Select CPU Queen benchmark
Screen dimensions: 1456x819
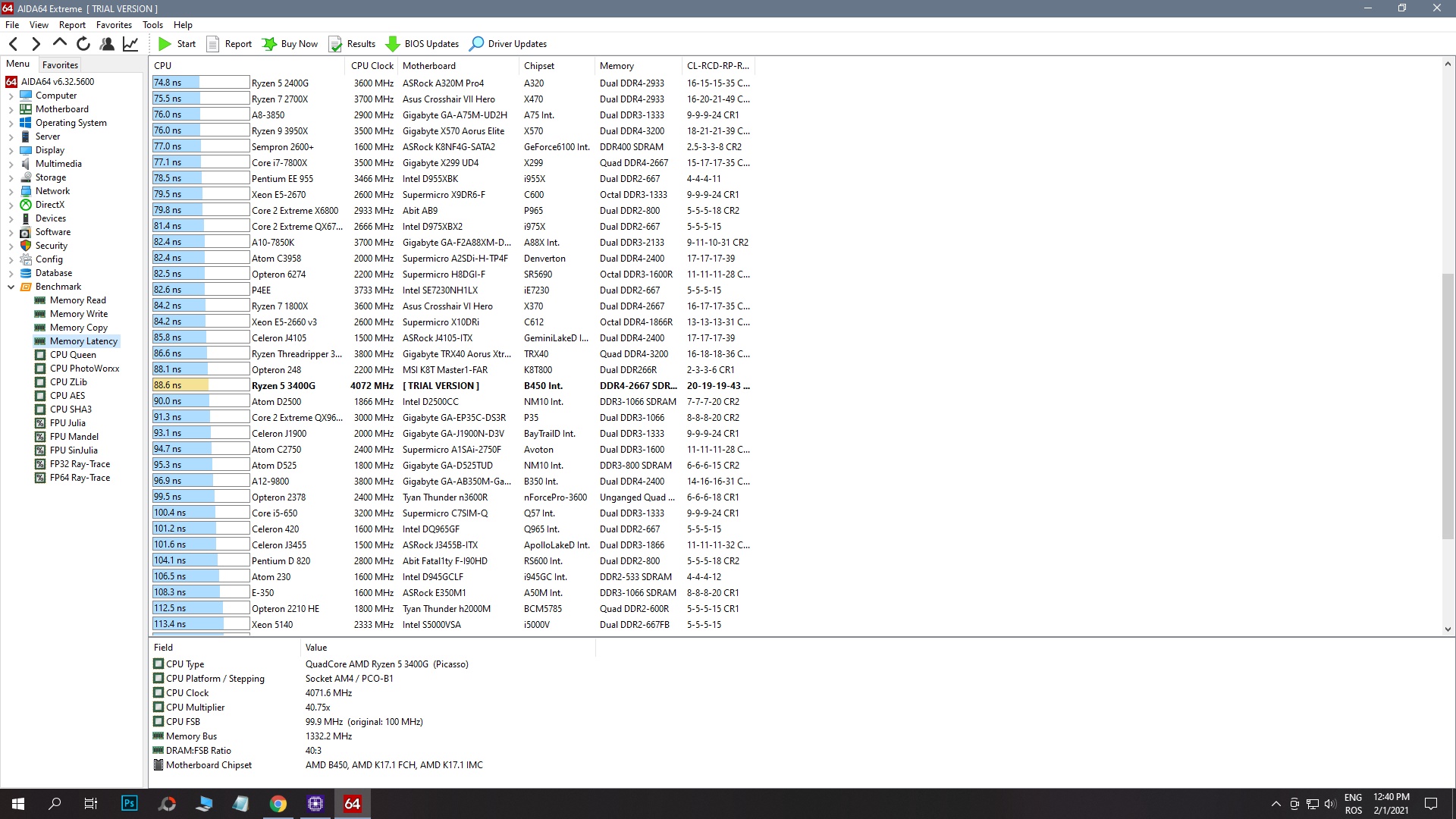coord(73,355)
